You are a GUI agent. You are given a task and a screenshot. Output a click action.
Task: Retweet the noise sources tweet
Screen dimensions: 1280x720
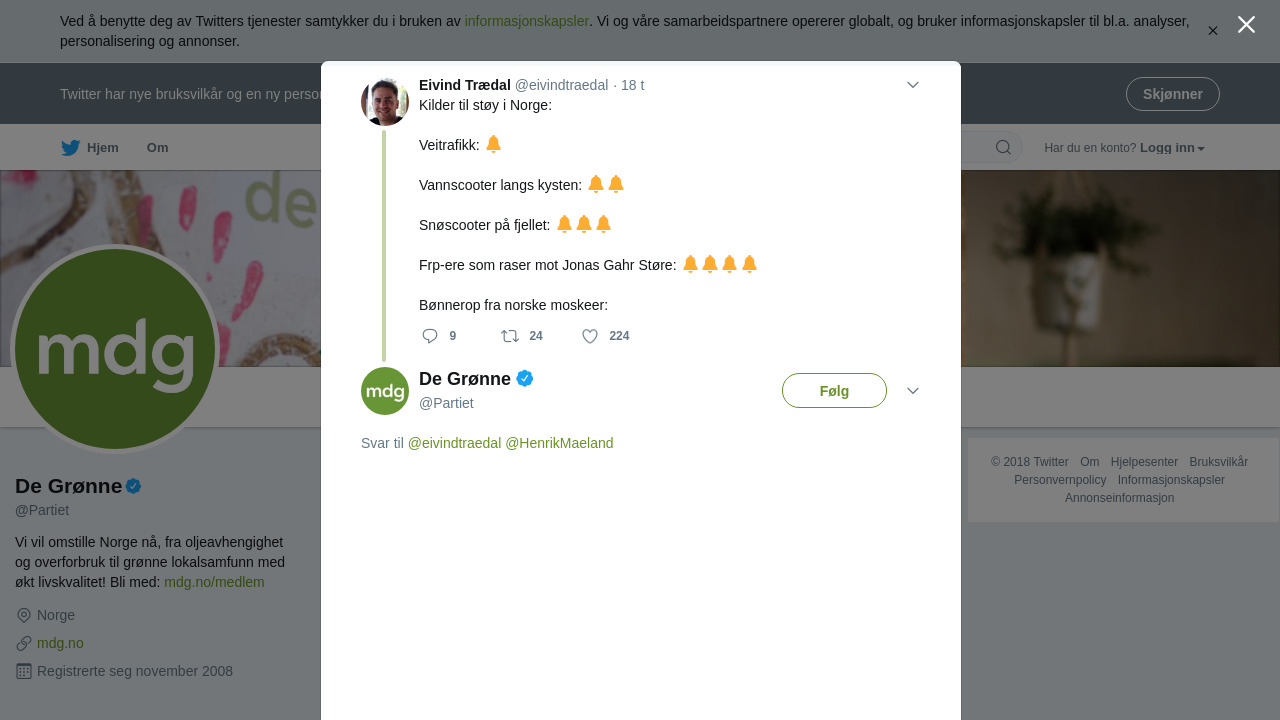tap(510, 336)
